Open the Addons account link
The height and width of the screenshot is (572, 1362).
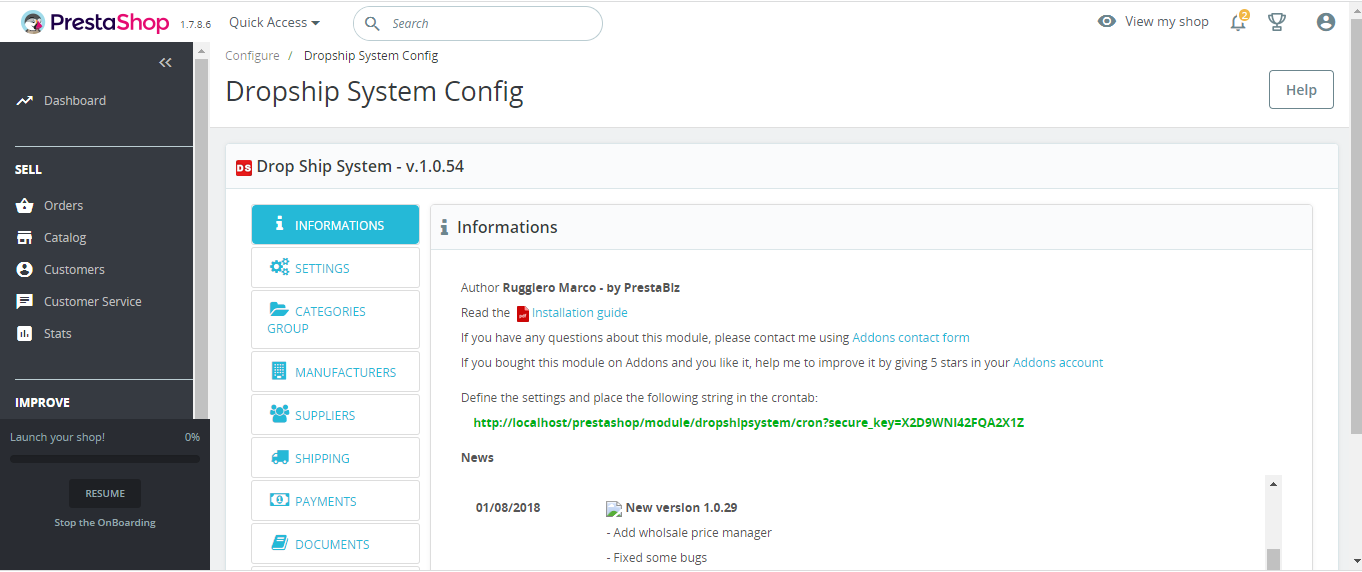pyautogui.click(x=1058, y=363)
